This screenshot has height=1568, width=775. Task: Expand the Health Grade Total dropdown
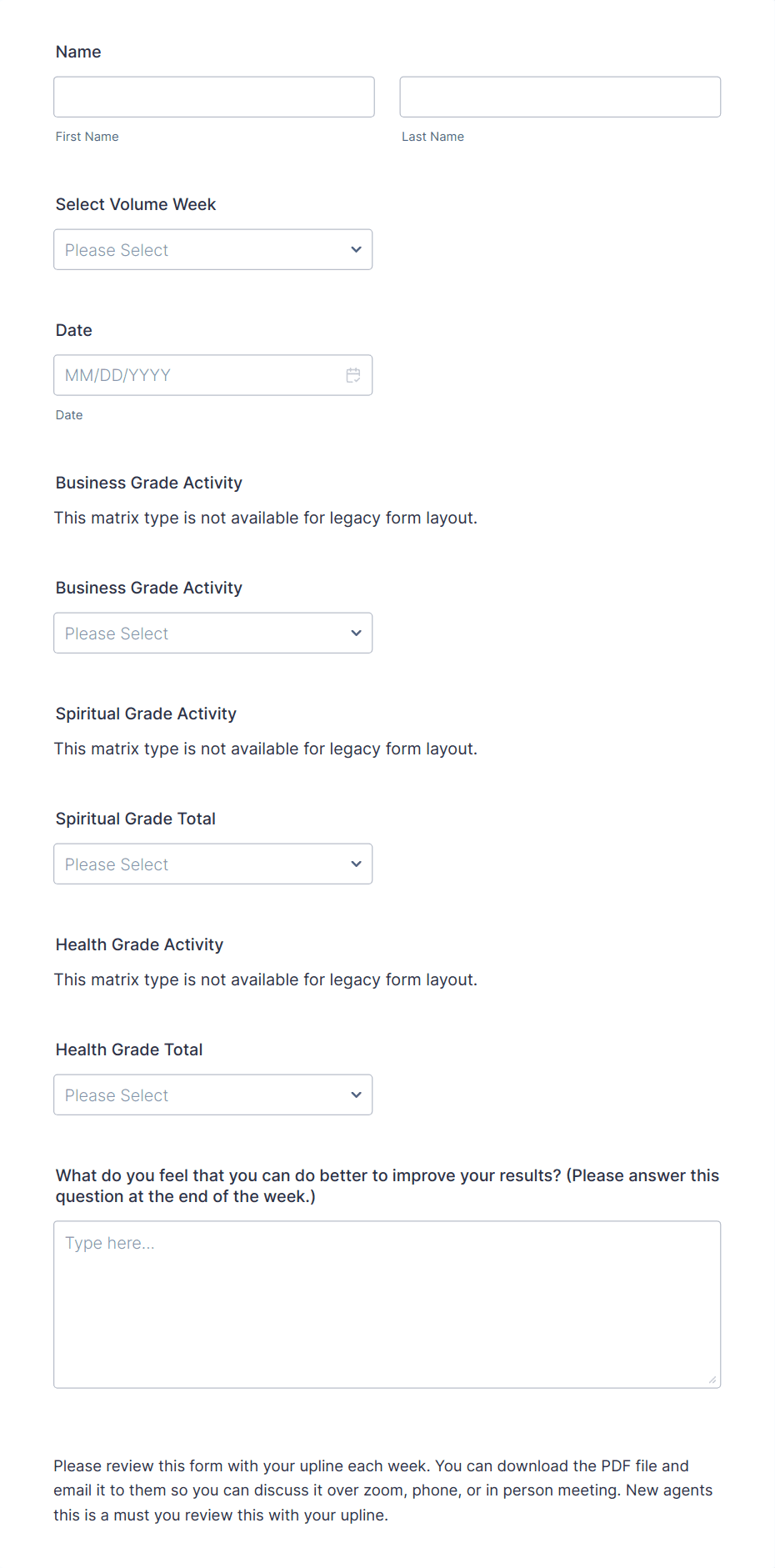pyautogui.click(x=213, y=1095)
